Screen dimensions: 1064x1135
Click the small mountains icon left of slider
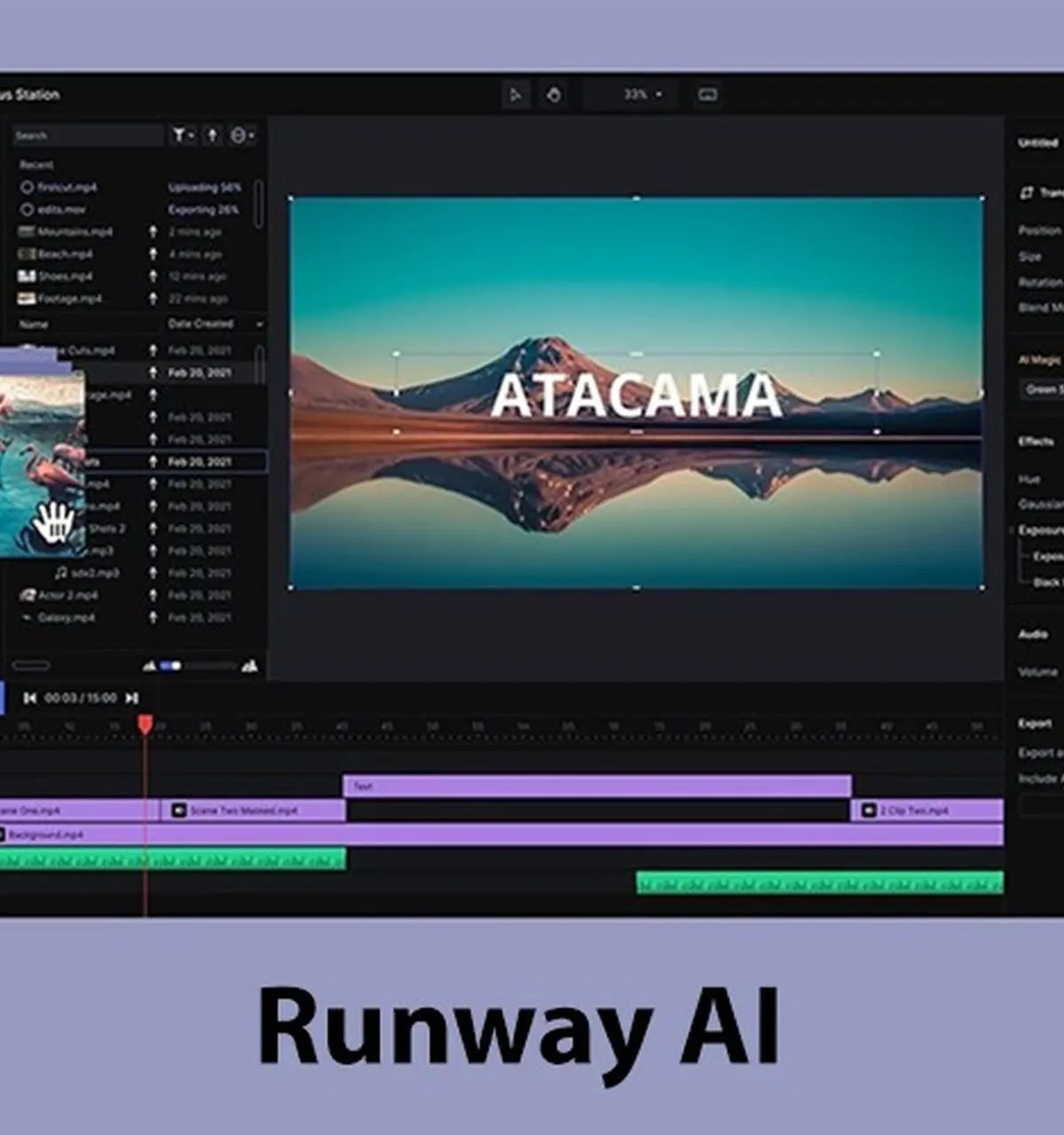[149, 666]
